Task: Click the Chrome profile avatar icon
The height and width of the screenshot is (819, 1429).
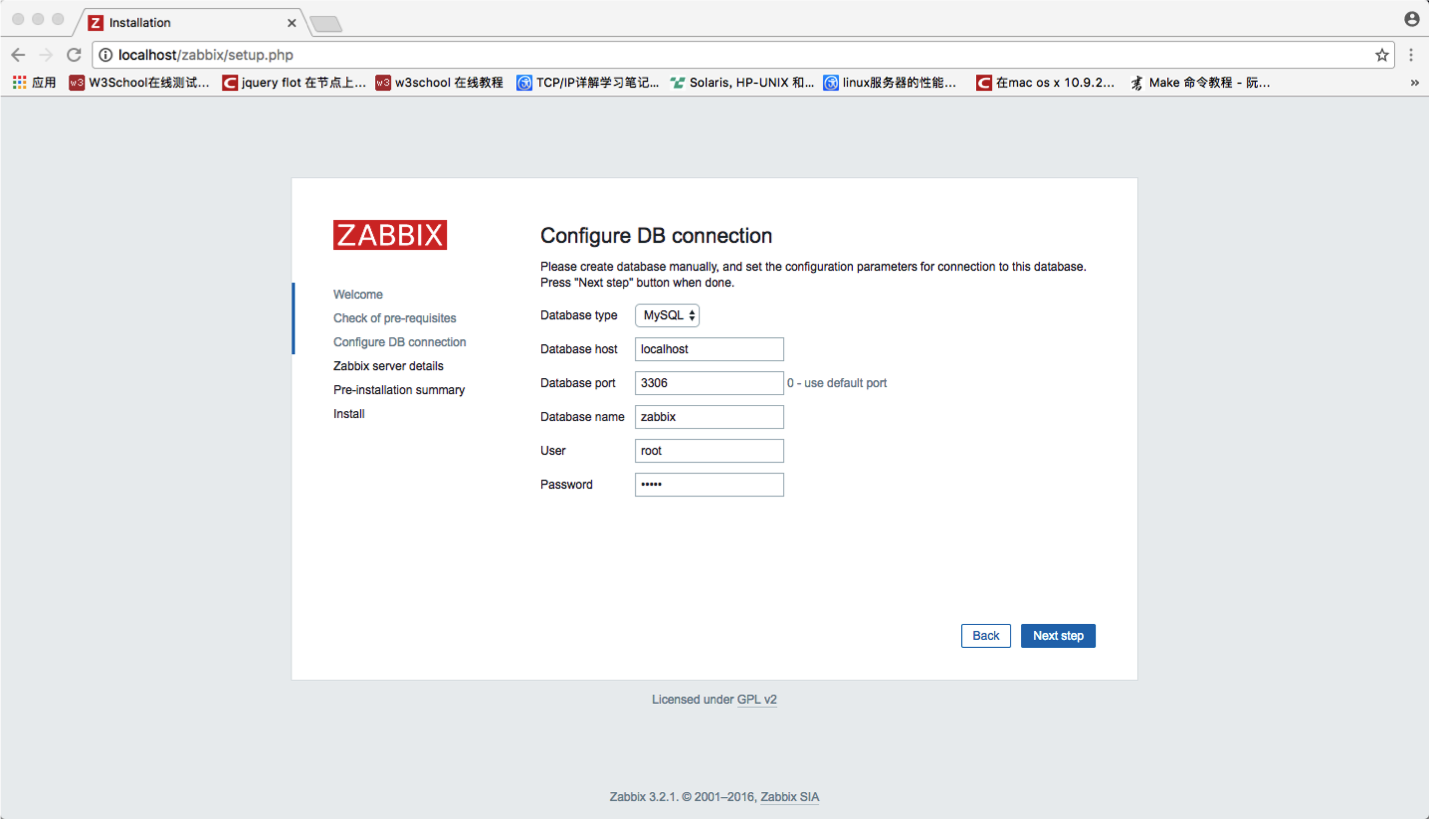Action: (x=1411, y=19)
